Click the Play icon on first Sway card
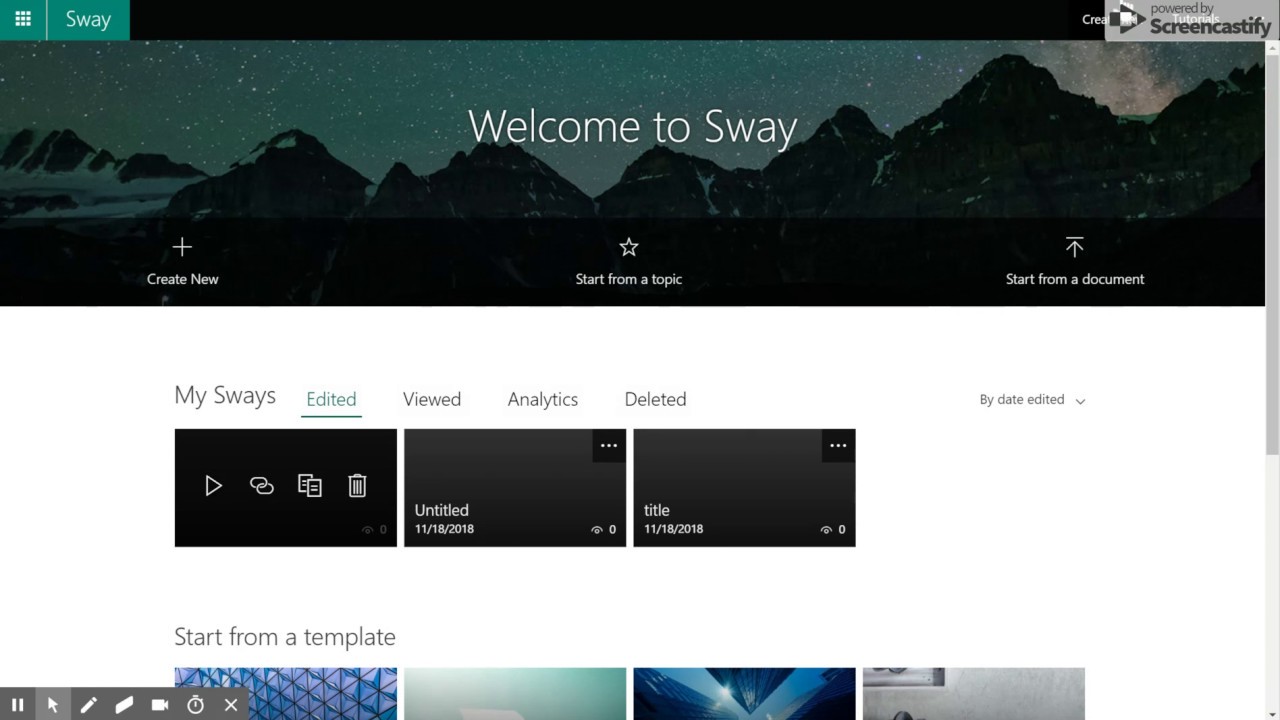Screen dimensions: 1280x720 213,486
